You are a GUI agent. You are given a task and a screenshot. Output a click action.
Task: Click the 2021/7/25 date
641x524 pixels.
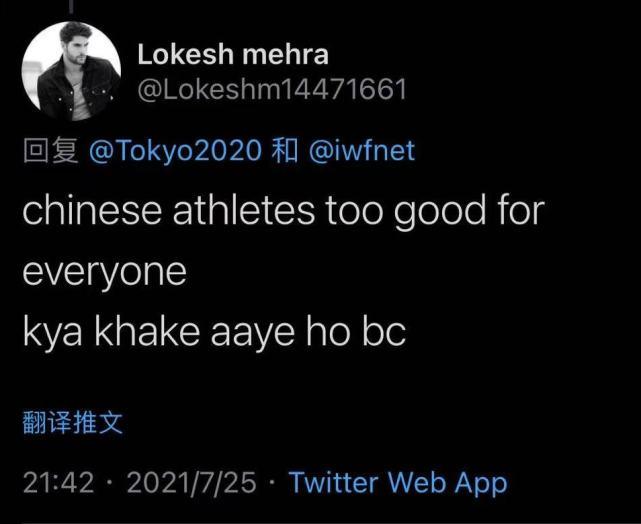(x=191, y=483)
